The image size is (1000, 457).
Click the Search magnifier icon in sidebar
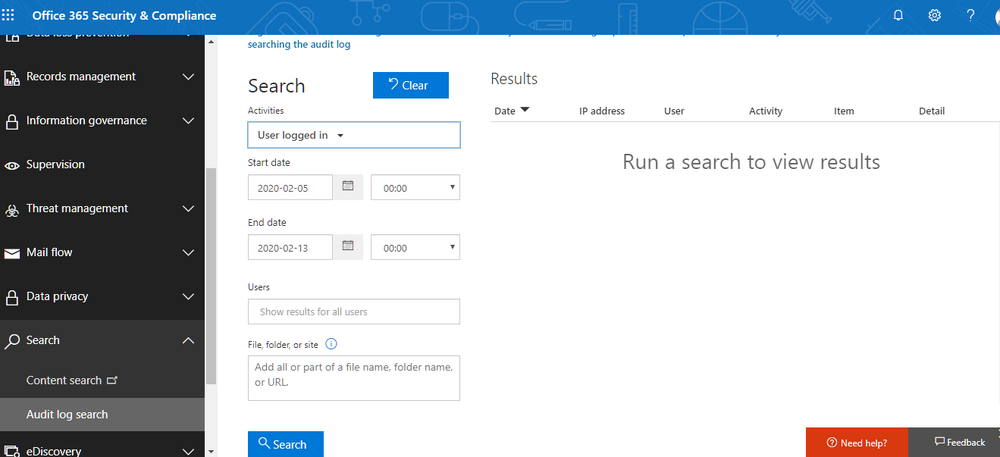[x=11, y=342]
